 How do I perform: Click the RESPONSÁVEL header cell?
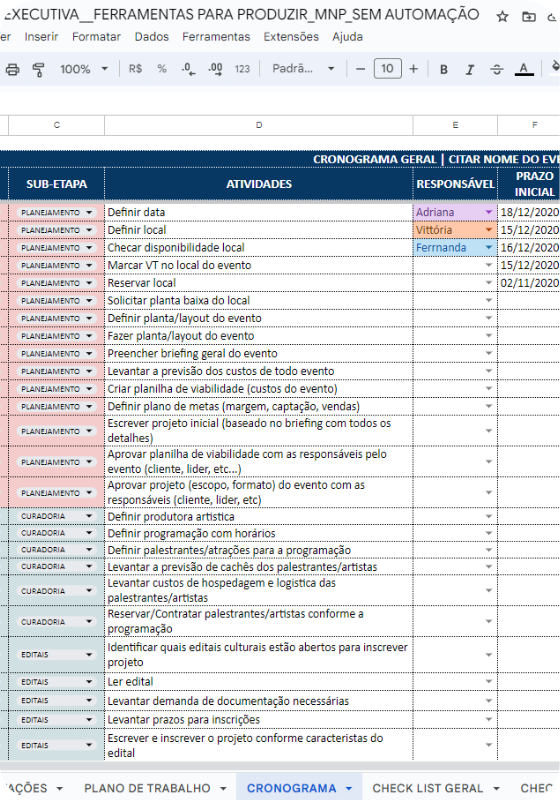[455, 184]
